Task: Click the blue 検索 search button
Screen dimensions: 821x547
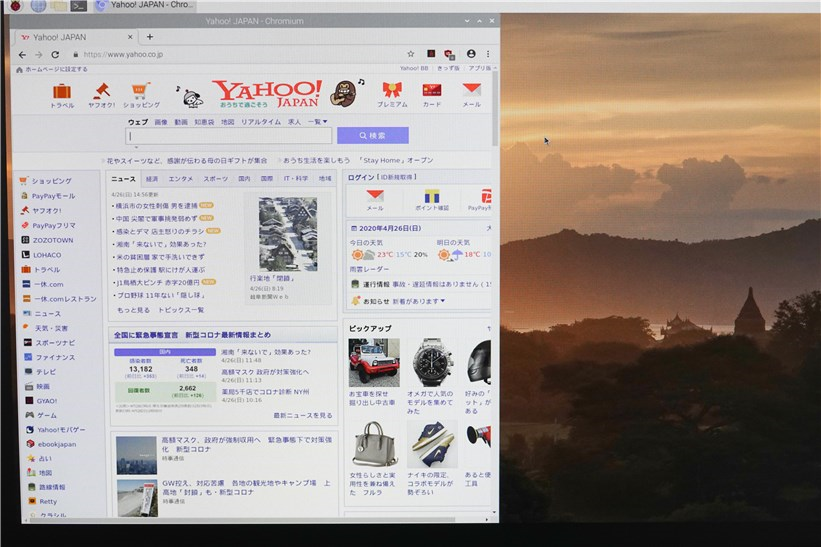Action: [x=373, y=136]
